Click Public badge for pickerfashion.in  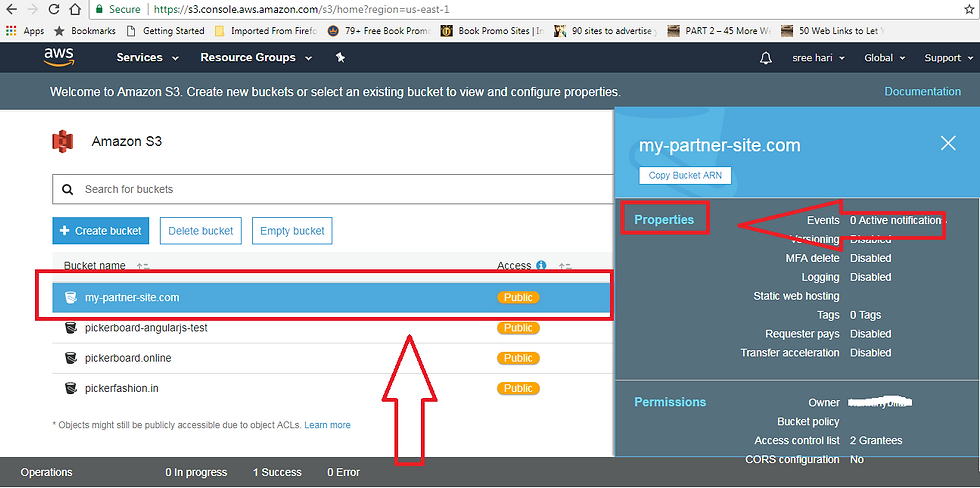(x=518, y=388)
